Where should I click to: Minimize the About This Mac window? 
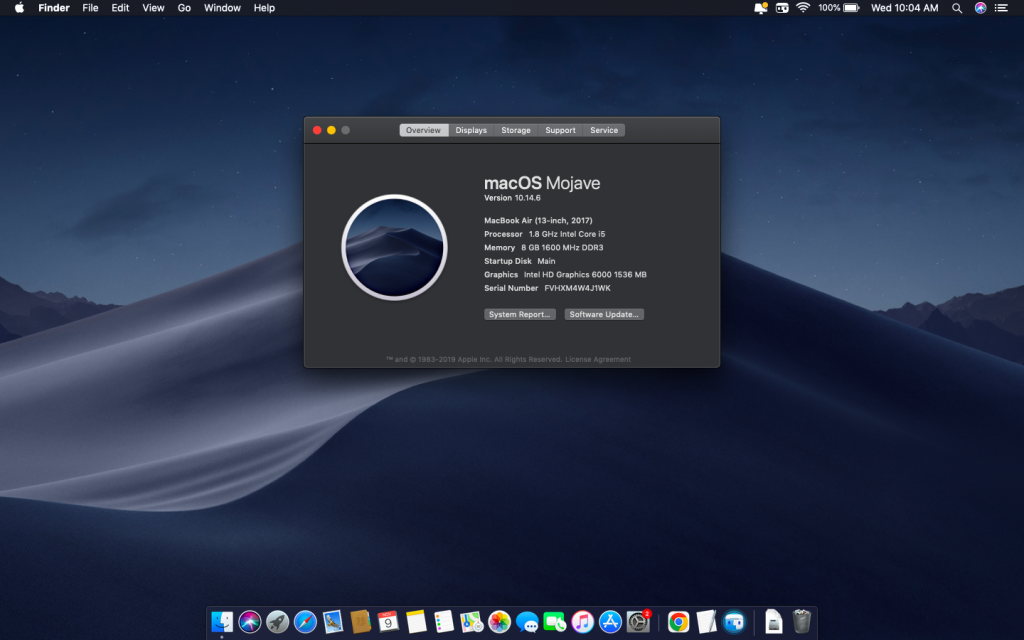(332, 130)
